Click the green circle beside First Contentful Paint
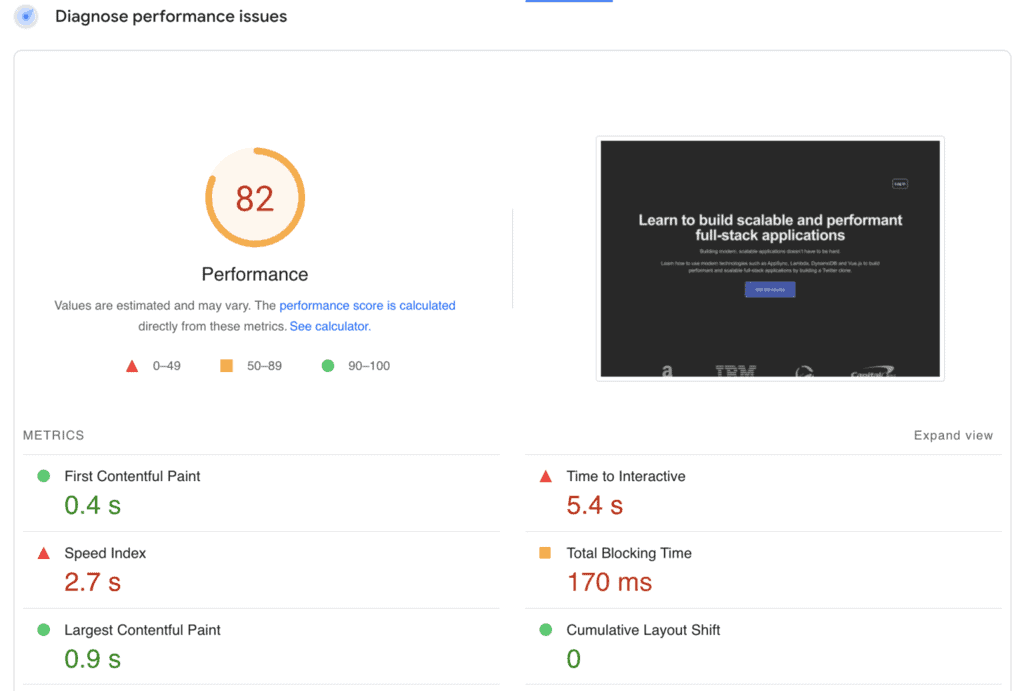1024x691 pixels. [x=41, y=476]
